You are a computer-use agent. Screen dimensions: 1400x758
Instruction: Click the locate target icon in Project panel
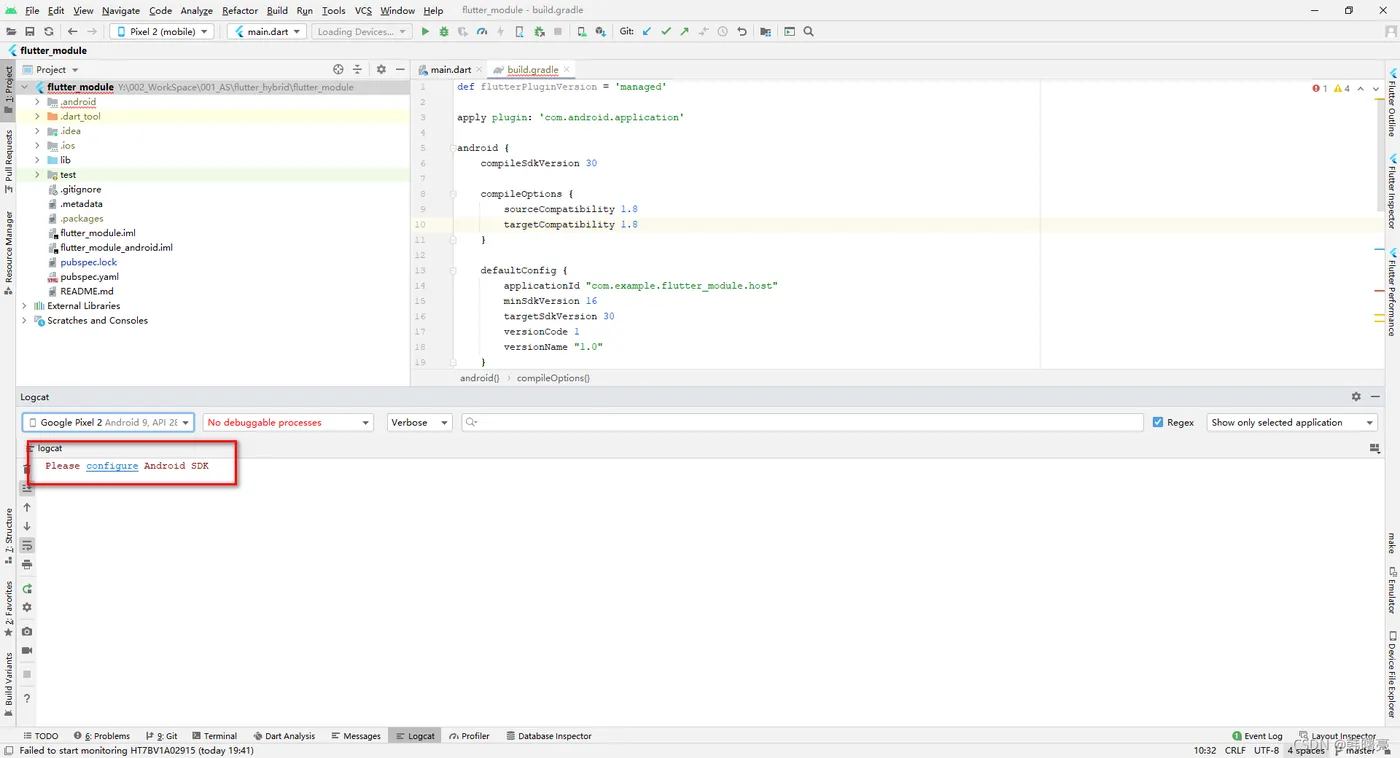click(x=338, y=70)
